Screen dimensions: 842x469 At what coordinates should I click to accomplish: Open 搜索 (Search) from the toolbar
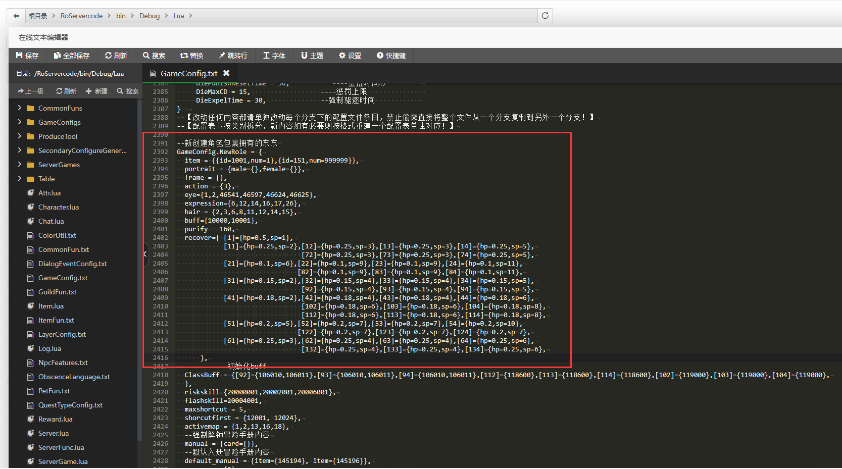point(154,55)
